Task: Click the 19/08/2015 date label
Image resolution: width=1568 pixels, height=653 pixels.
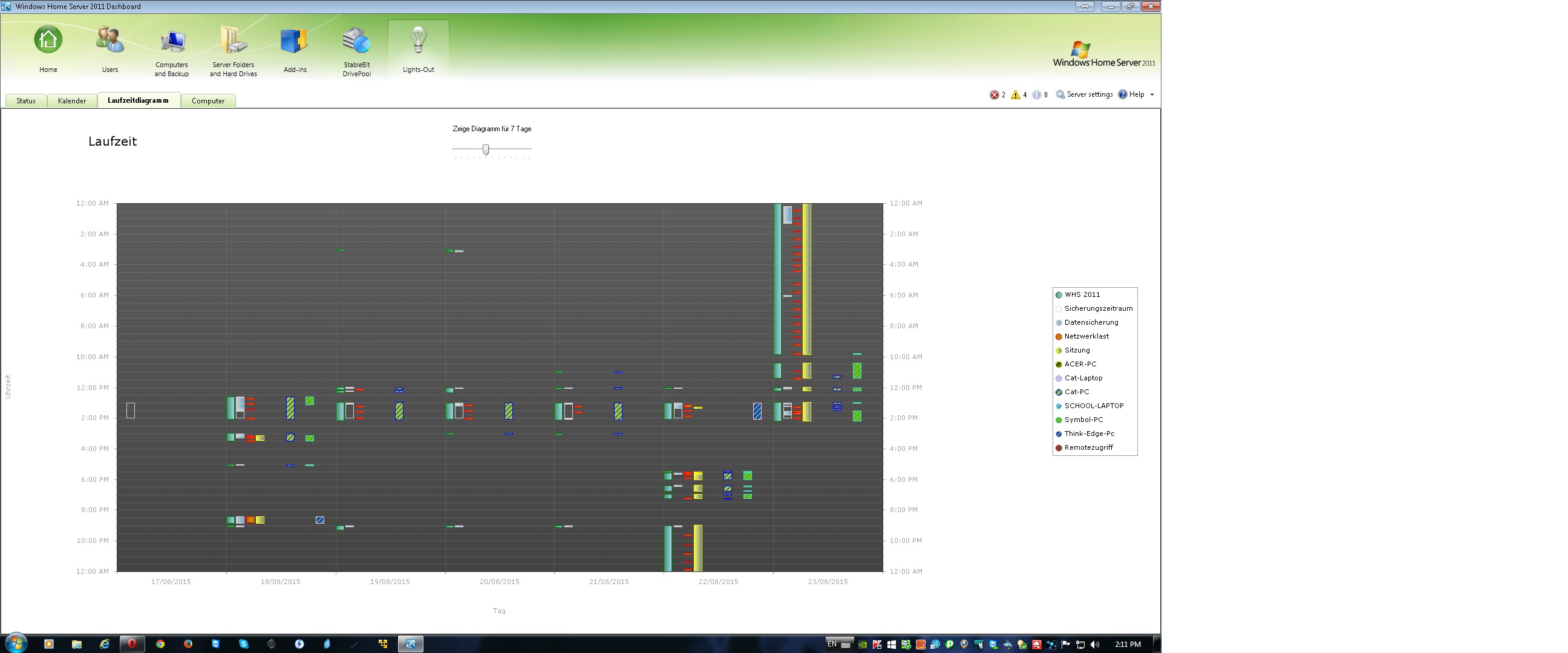Action: [x=390, y=582]
